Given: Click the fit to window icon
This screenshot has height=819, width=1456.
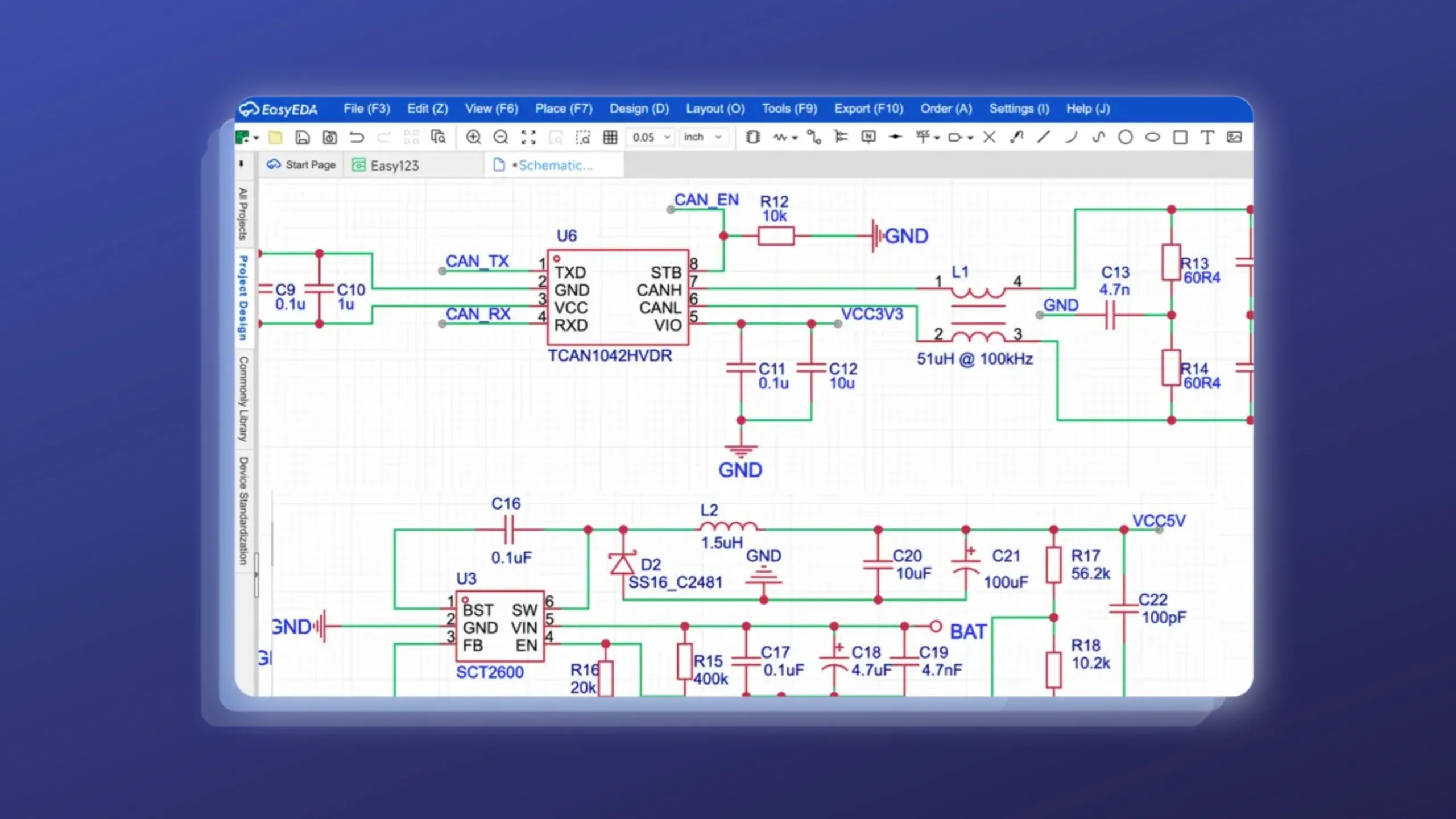Looking at the screenshot, I should [528, 137].
